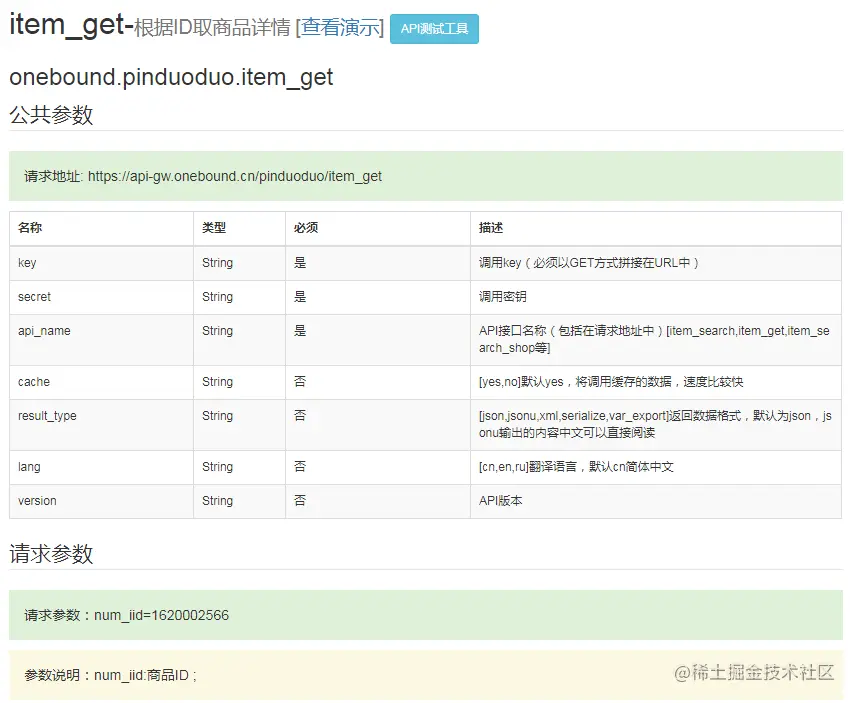Click 是 in the key row
The image size is (855, 703).
(300, 263)
